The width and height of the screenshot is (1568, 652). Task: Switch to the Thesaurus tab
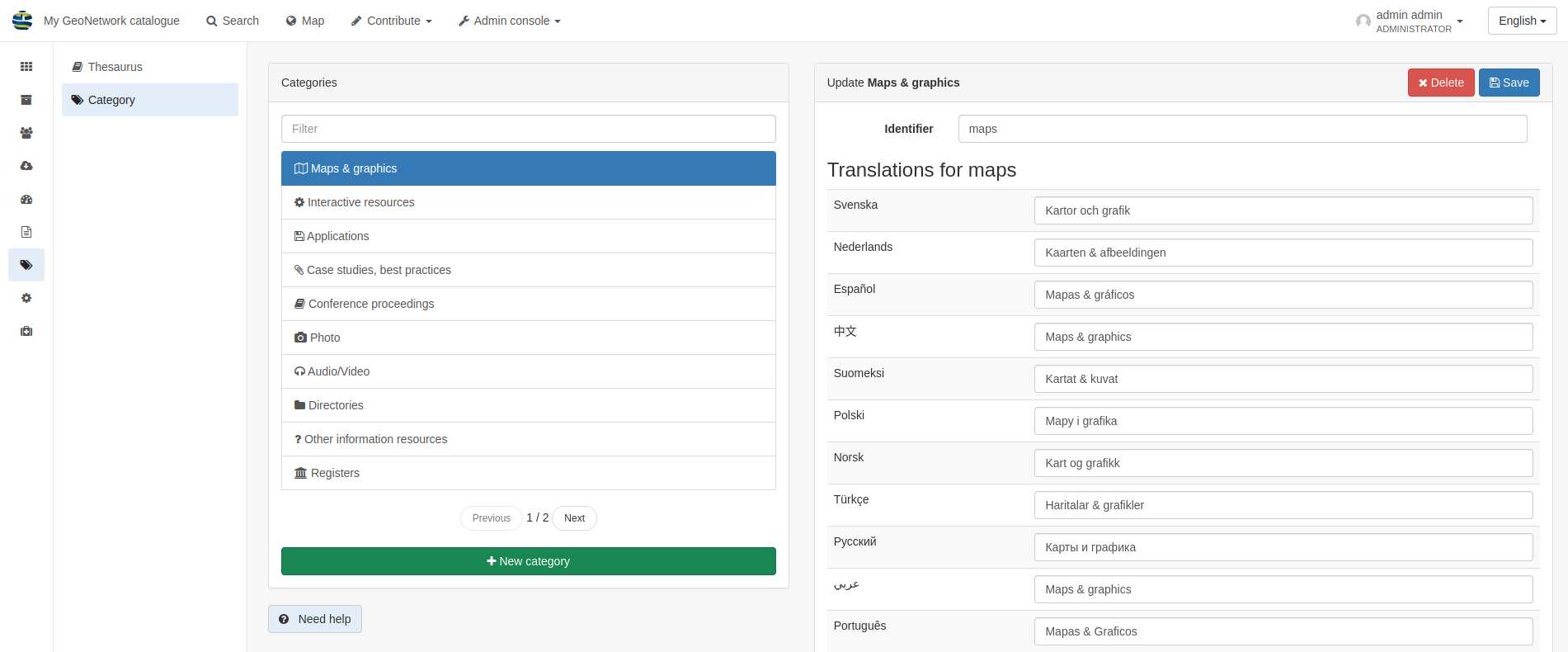coord(150,67)
